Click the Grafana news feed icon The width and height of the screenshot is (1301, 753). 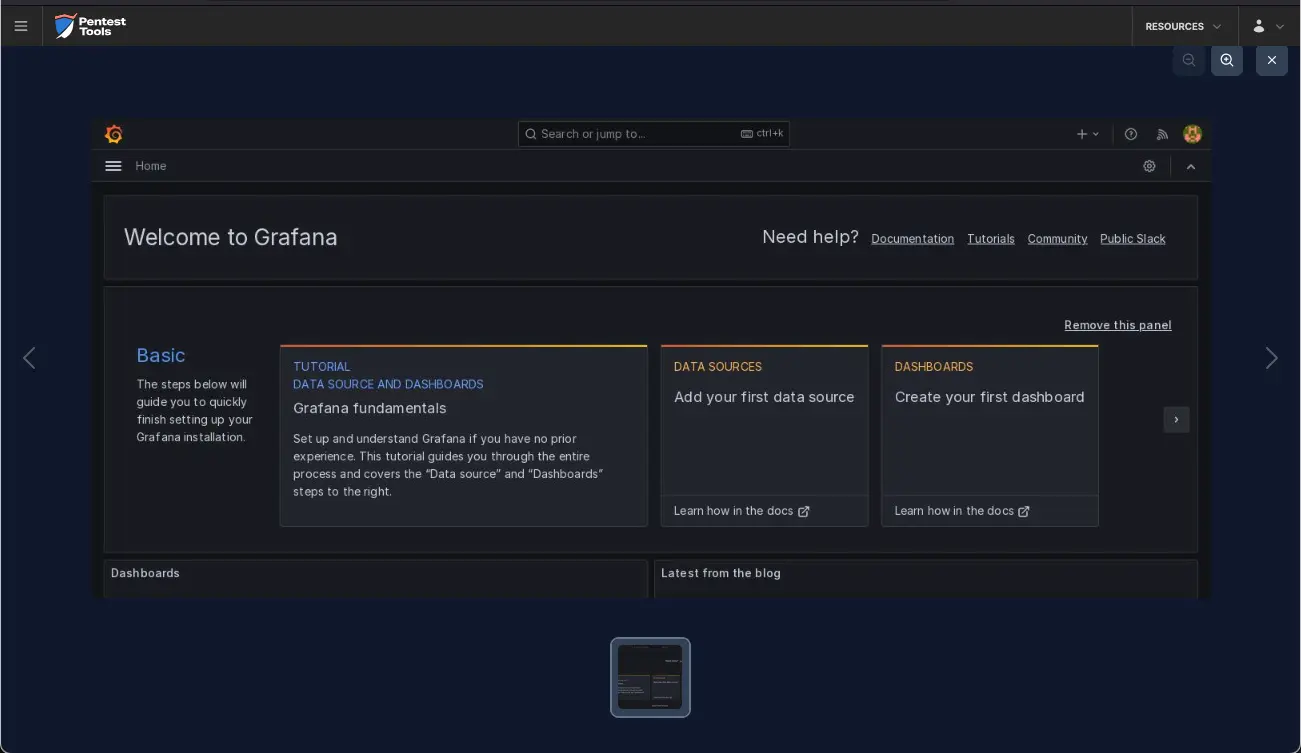pos(1162,134)
